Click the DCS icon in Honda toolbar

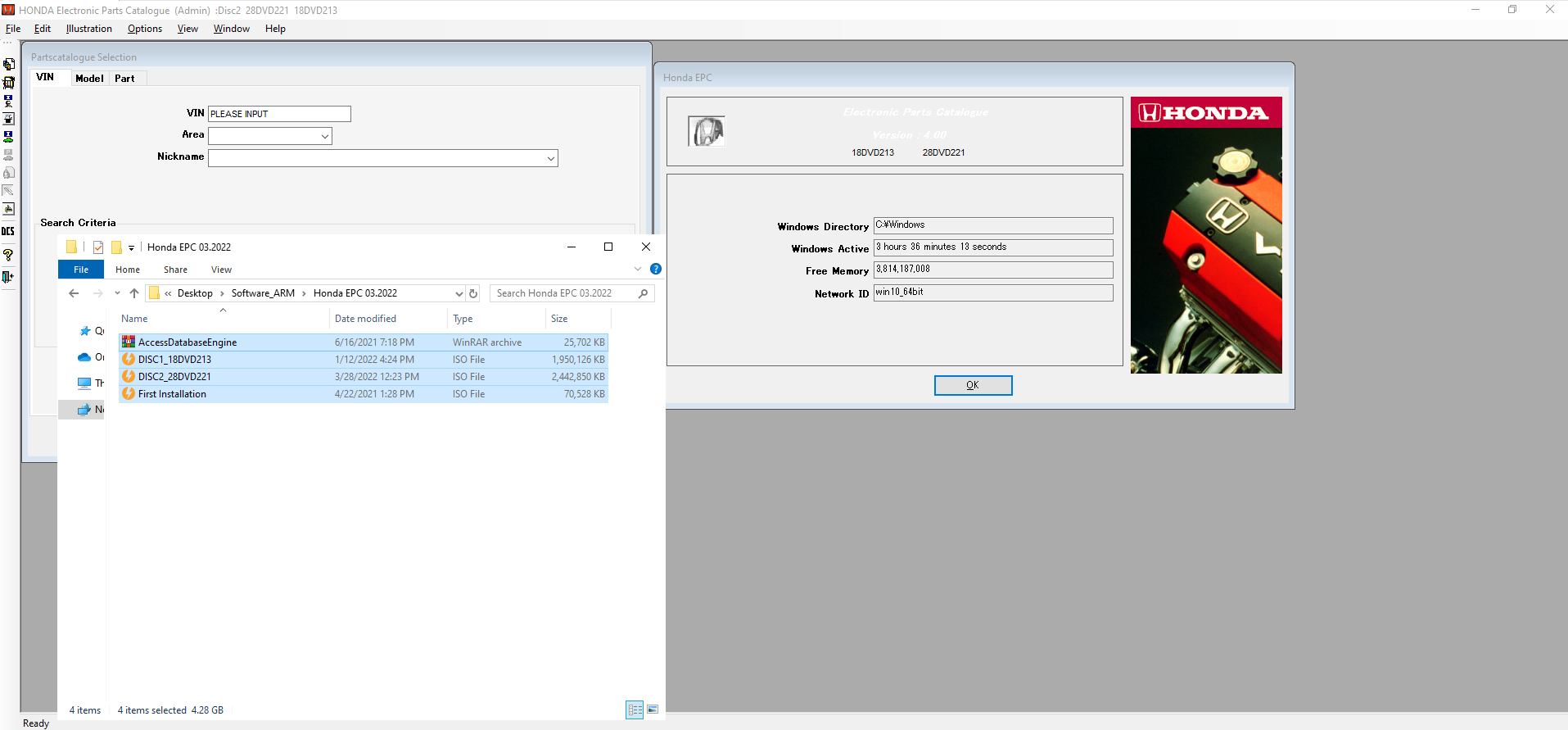pyautogui.click(x=8, y=232)
